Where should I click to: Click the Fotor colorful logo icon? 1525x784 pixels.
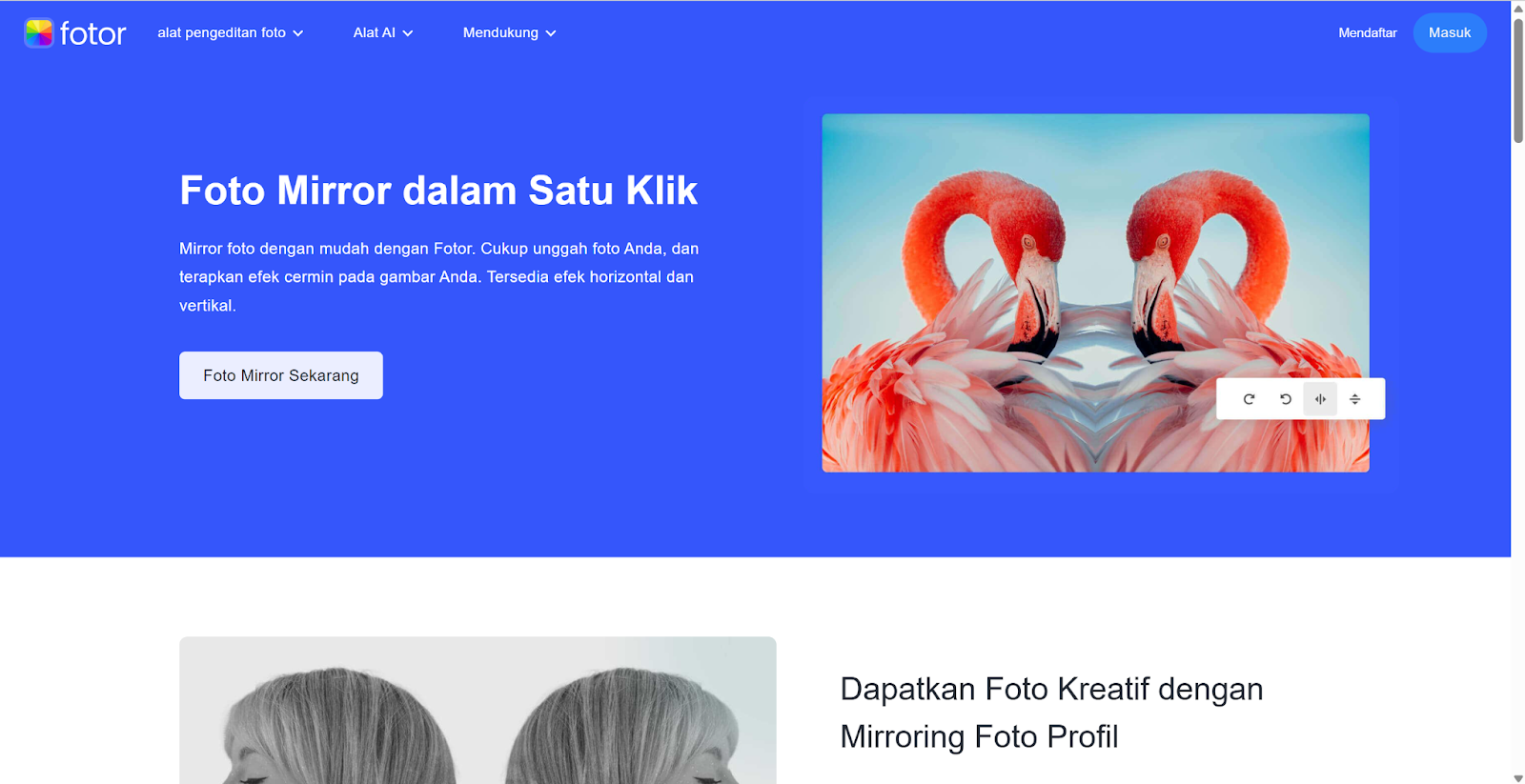39,33
